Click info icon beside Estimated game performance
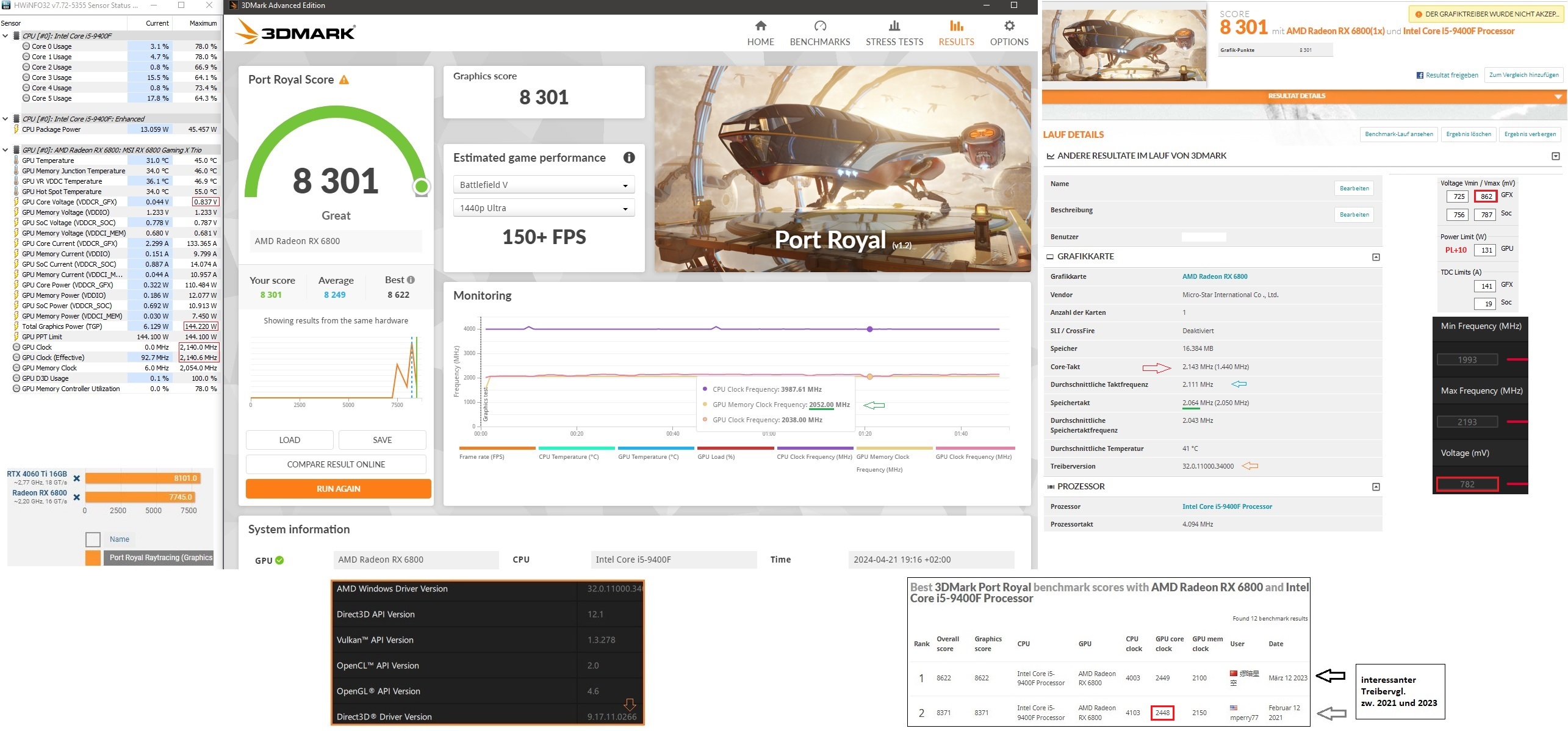 coord(629,157)
